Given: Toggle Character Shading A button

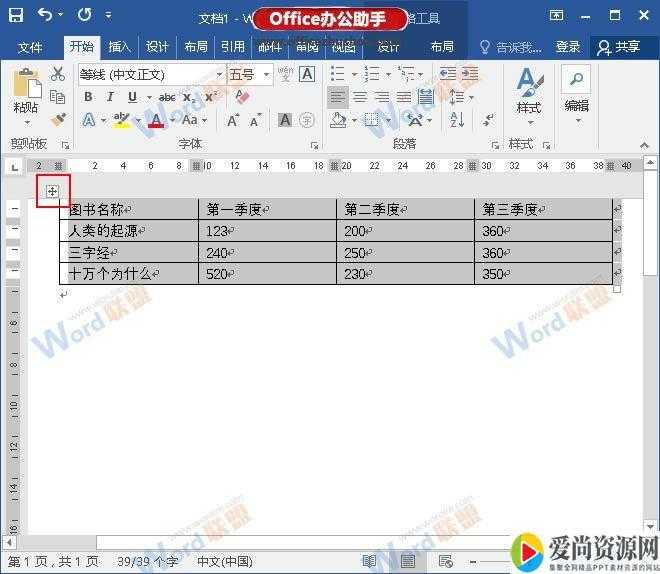Looking at the screenshot, I should pyautogui.click(x=285, y=120).
